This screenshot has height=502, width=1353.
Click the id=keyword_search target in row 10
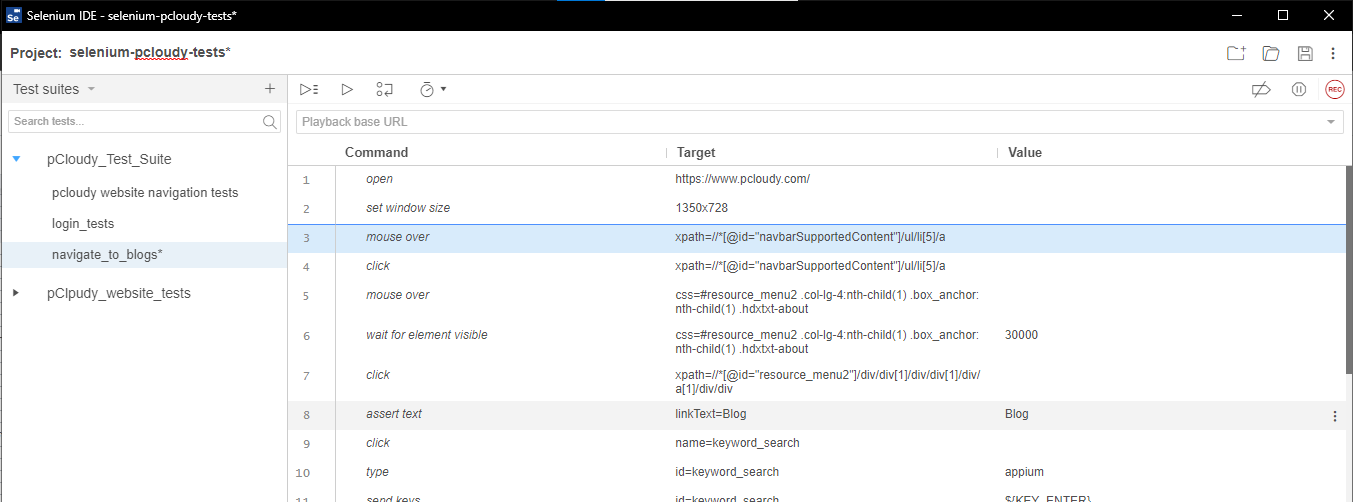coord(727,472)
